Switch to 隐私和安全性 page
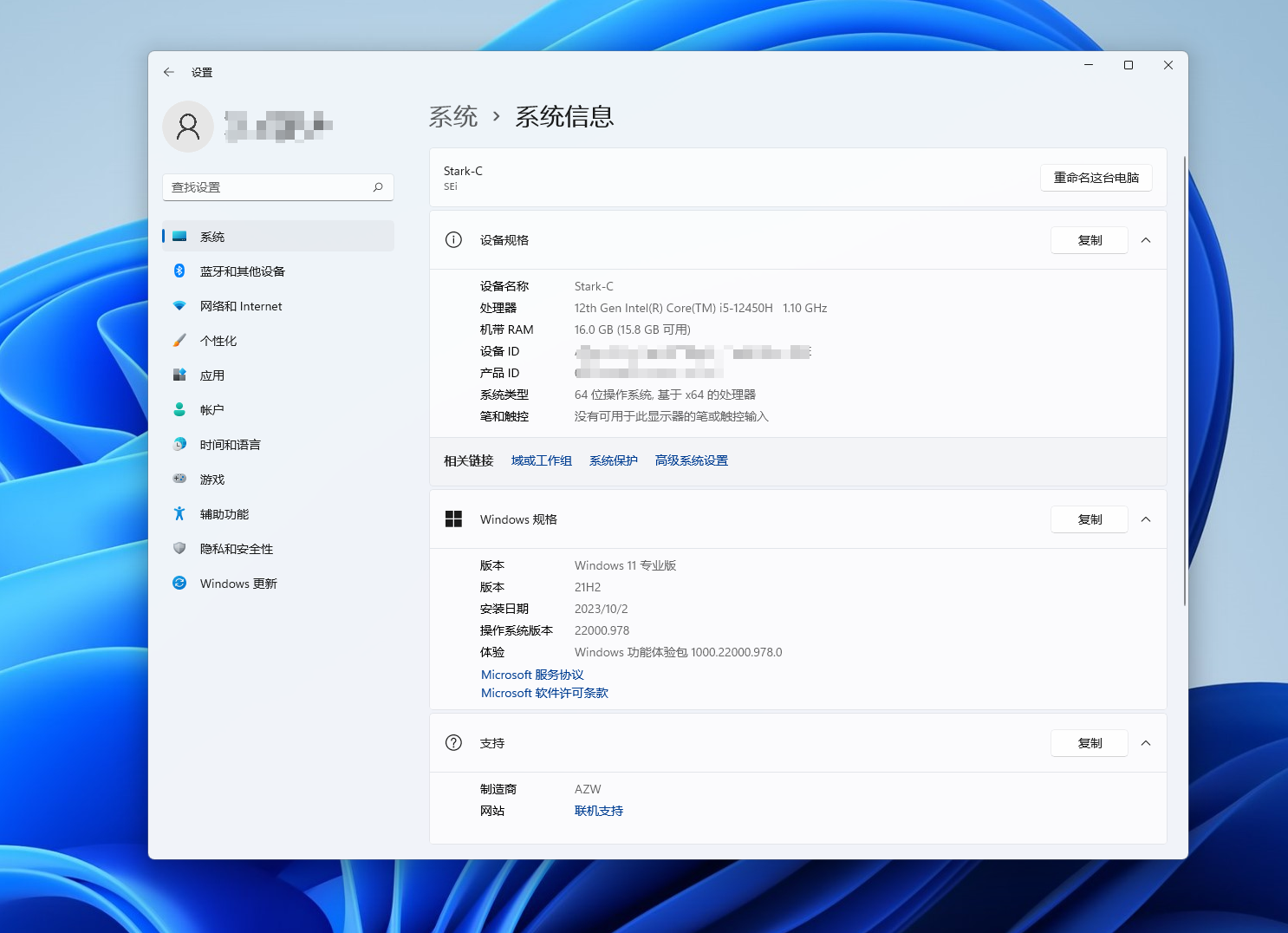 pos(278,548)
